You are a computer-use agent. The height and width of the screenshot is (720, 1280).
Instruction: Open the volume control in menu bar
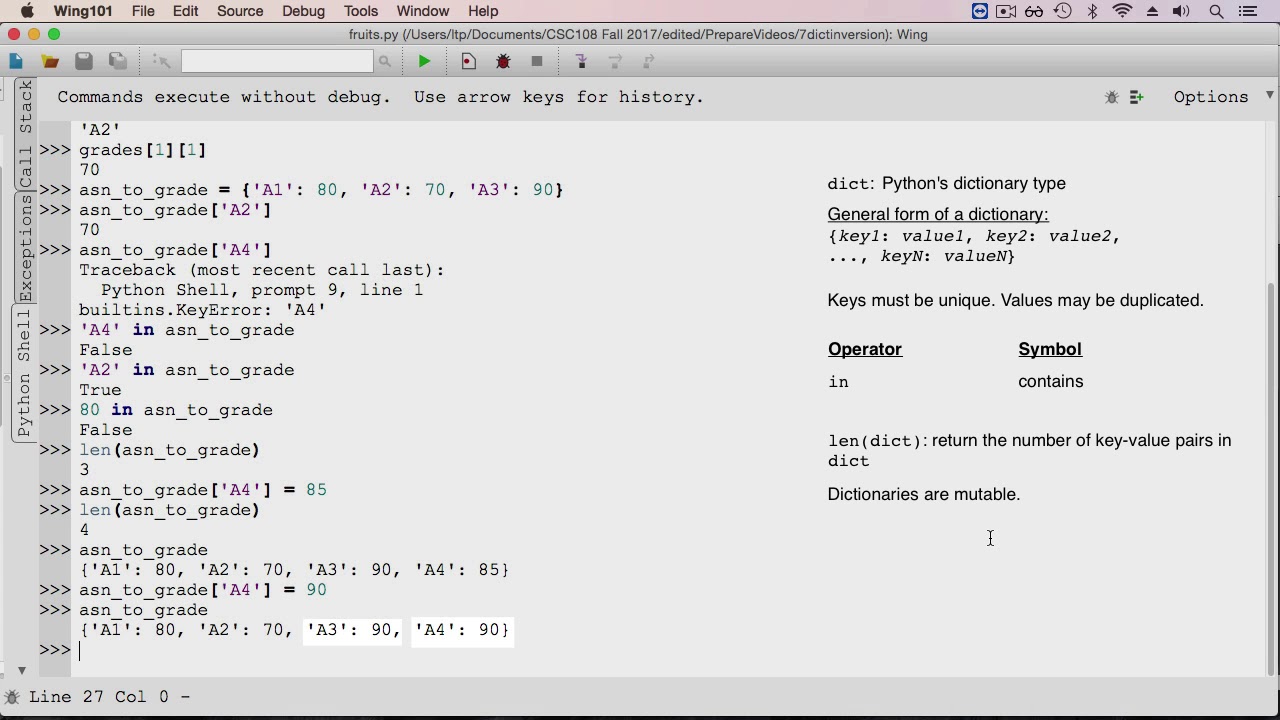tap(1181, 11)
